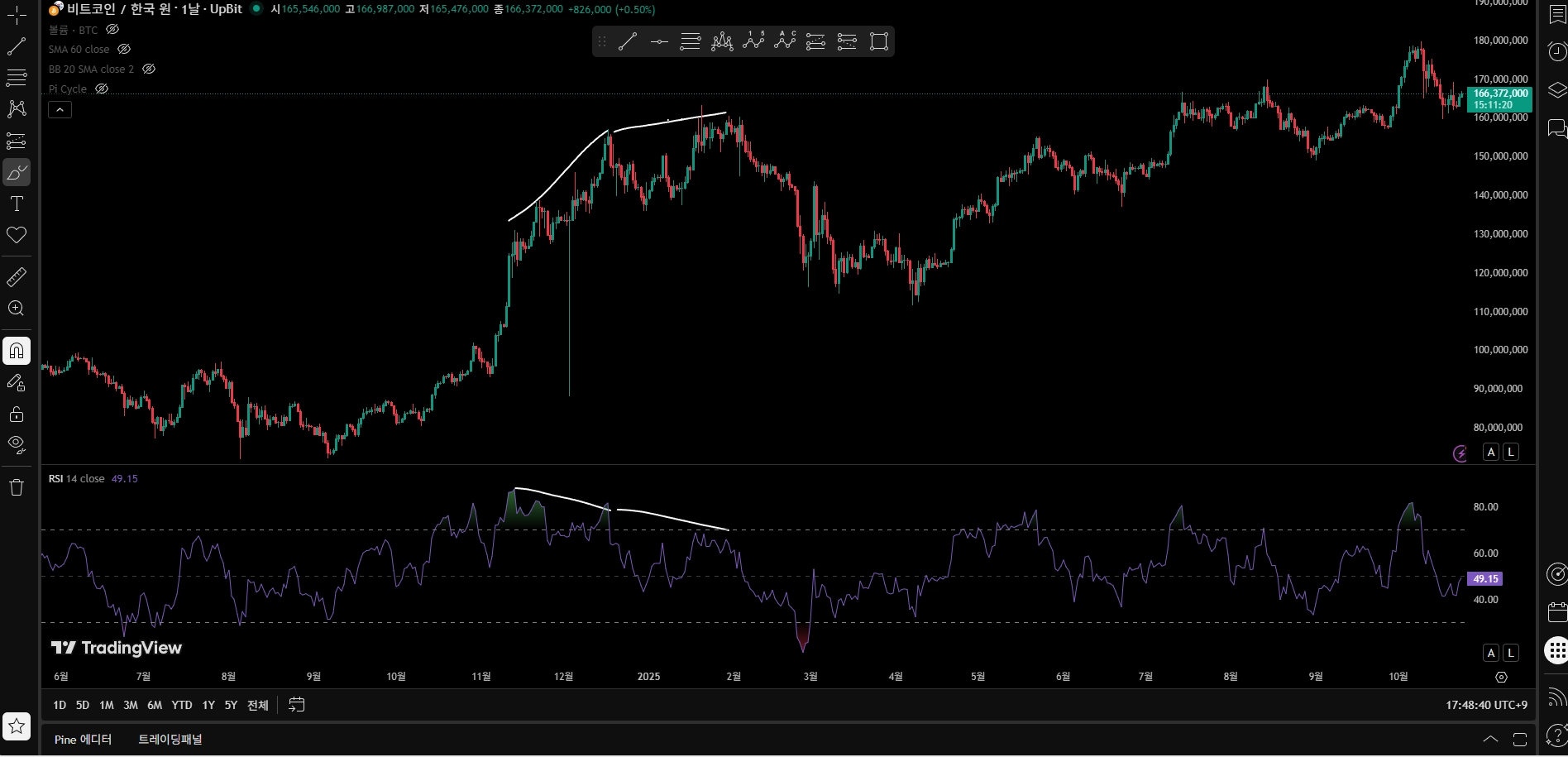The width and height of the screenshot is (1568, 757).
Task: Collapse the indicator legend chevron
Action: (x=60, y=109)
